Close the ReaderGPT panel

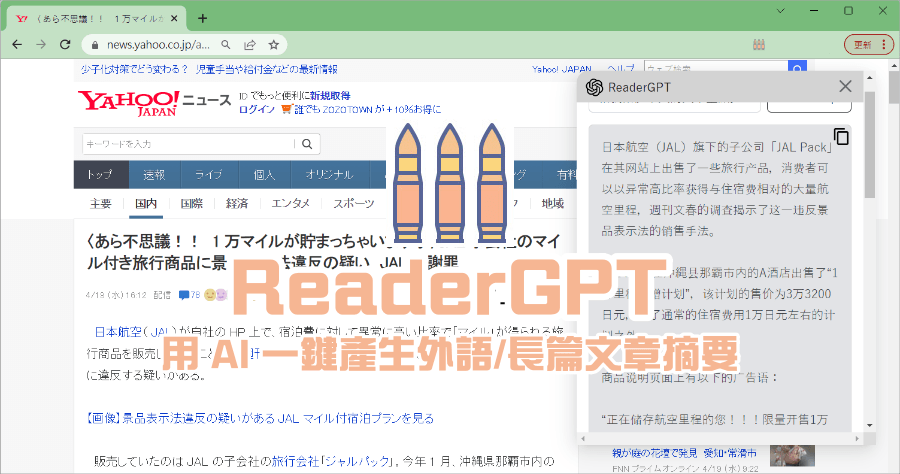(x=845, y=86)
